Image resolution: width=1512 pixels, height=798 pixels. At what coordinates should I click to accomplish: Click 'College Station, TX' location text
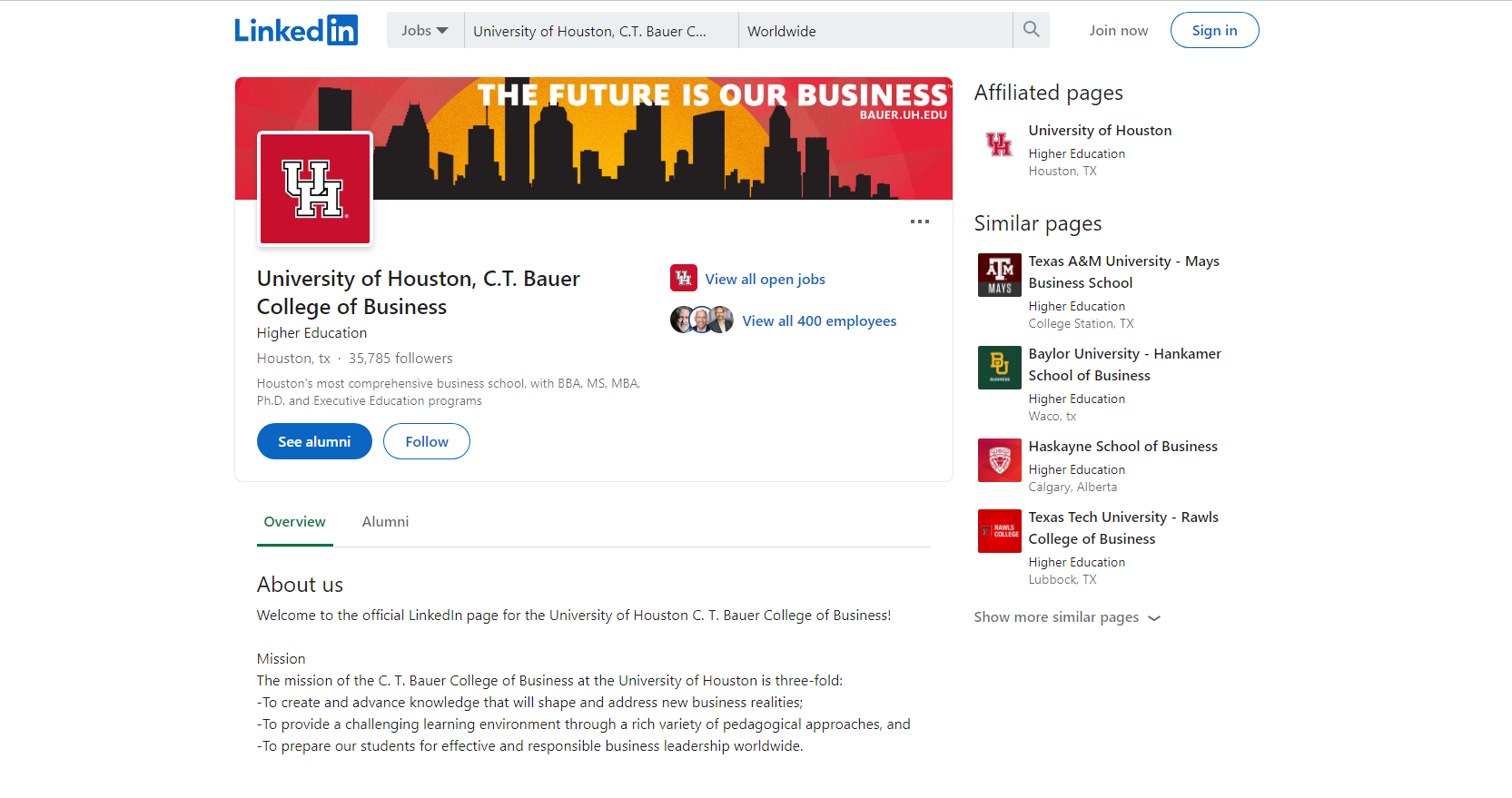pos(1081,324)
